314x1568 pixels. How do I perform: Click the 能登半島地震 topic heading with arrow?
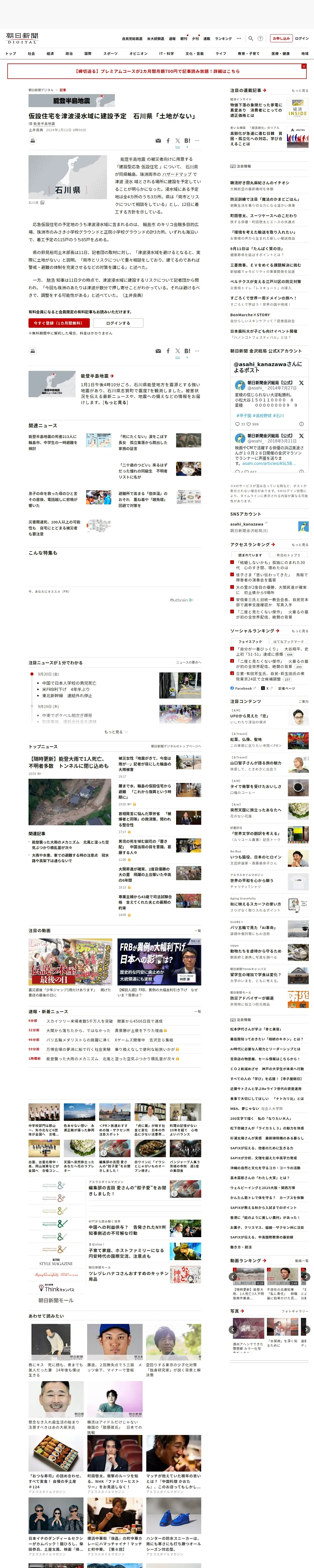98,376
